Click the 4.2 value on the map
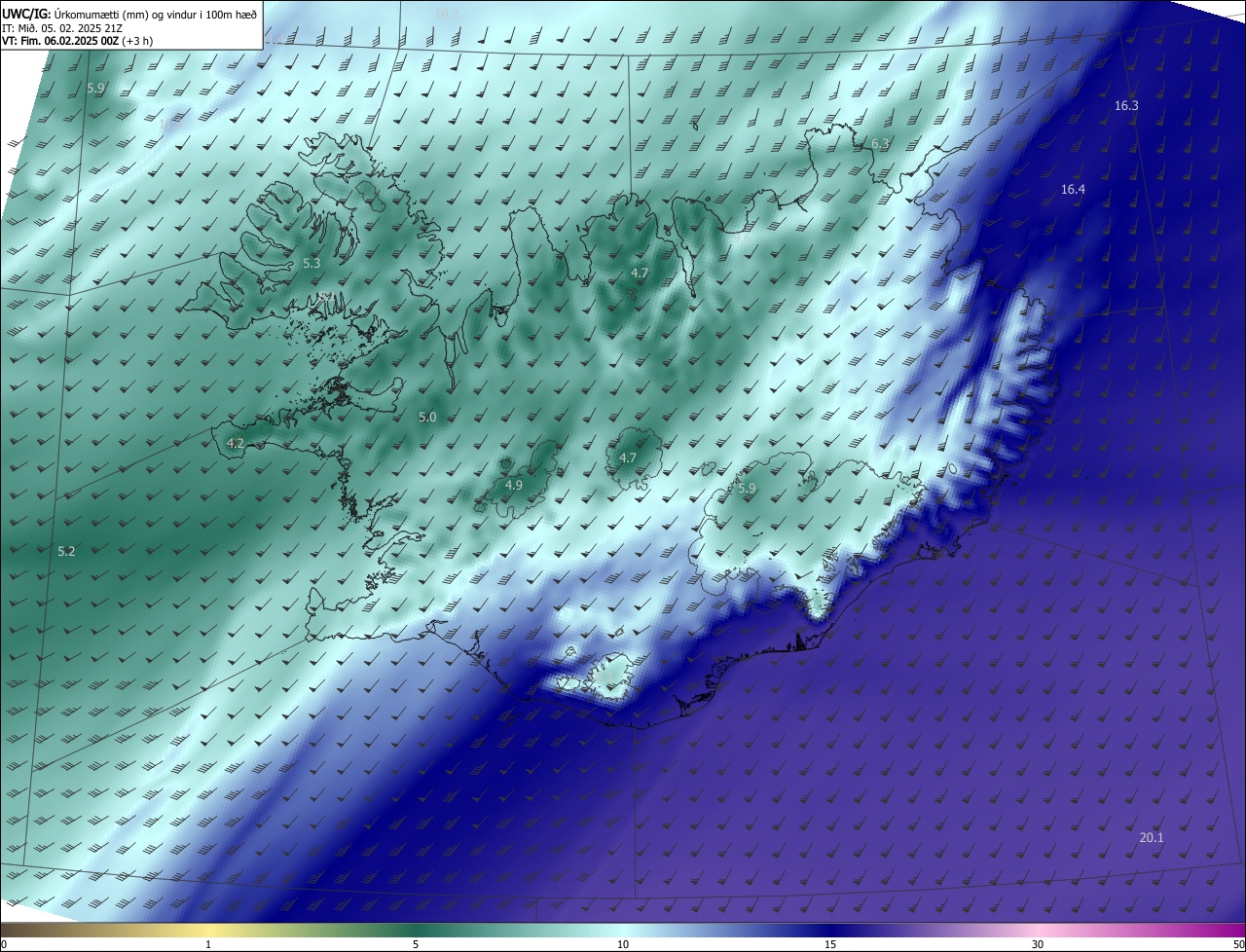This screenshot has height=952, width=1246. point(235,443)
